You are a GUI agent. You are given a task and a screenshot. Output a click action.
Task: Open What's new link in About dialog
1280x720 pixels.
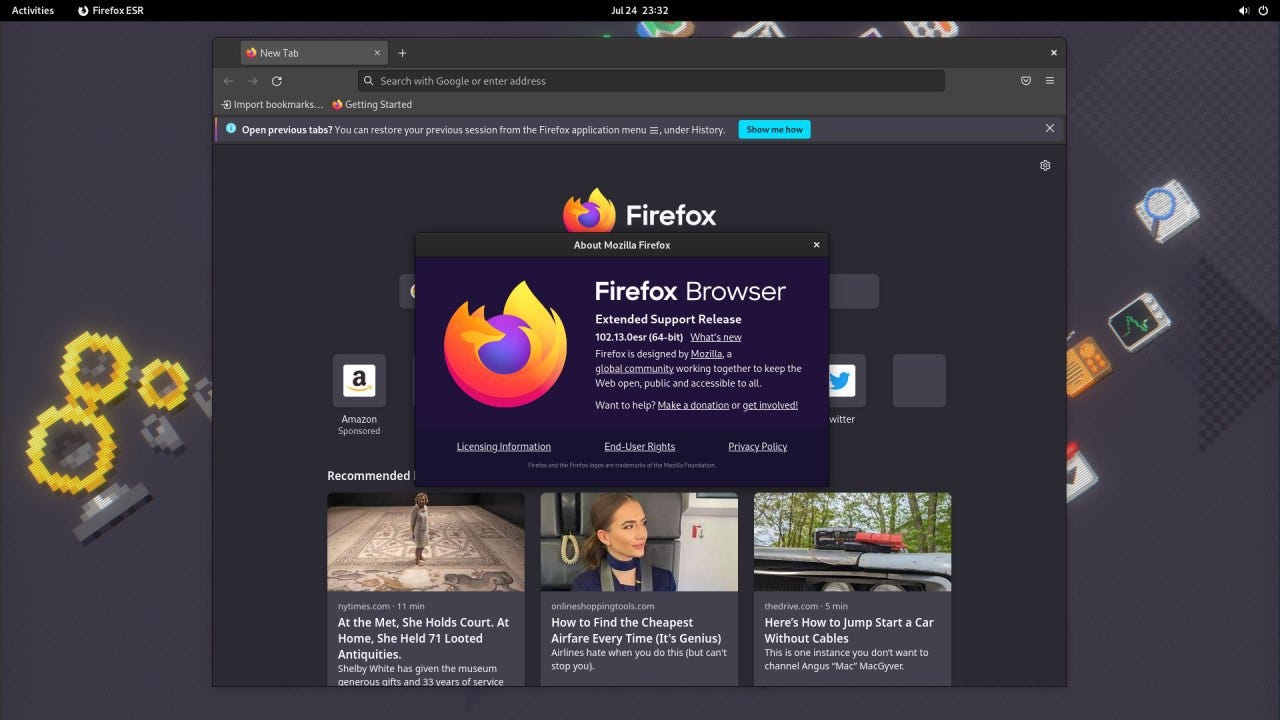[x=716, y=337]
